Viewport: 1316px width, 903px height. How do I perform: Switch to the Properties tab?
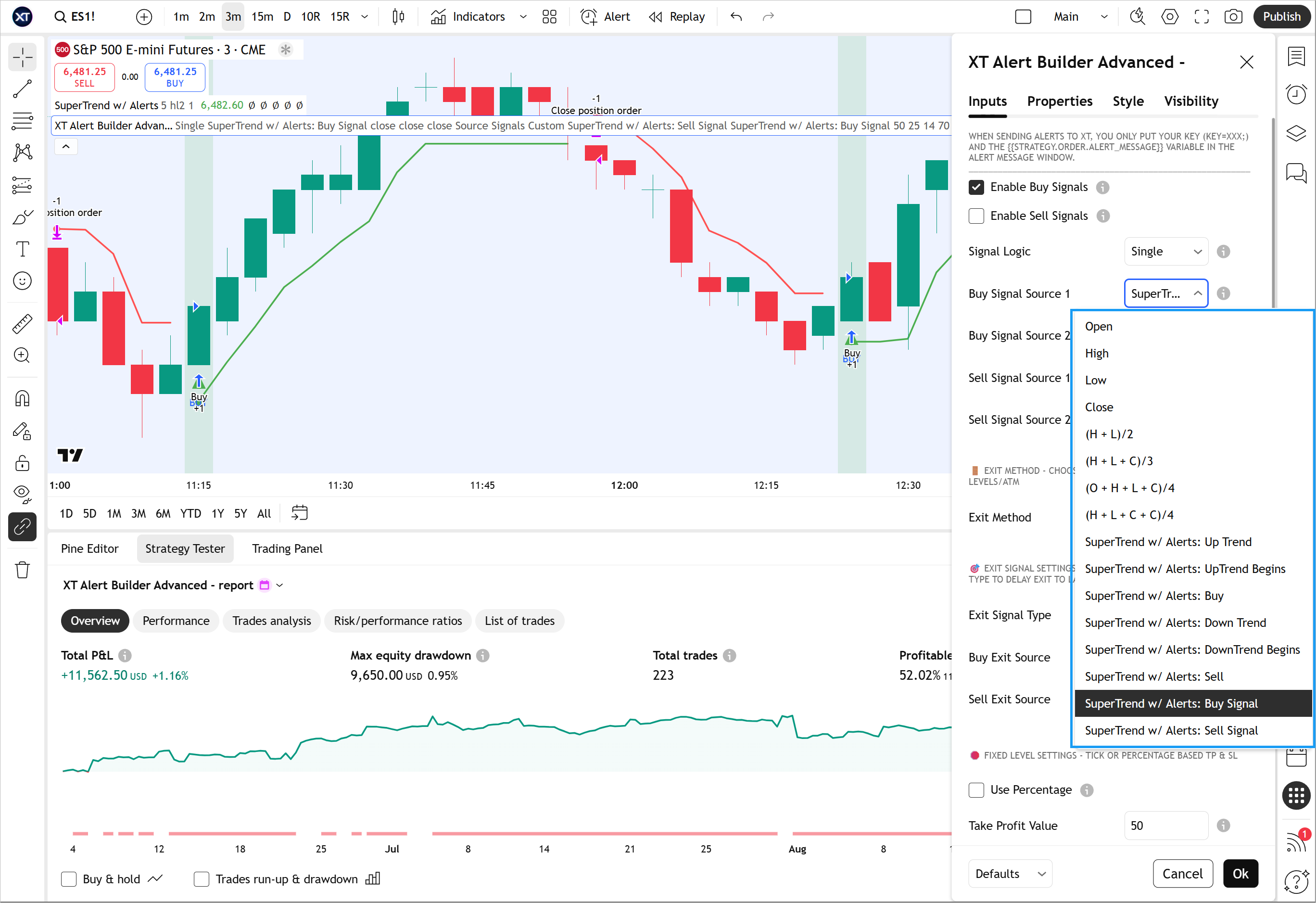[x=1060, y=102]
